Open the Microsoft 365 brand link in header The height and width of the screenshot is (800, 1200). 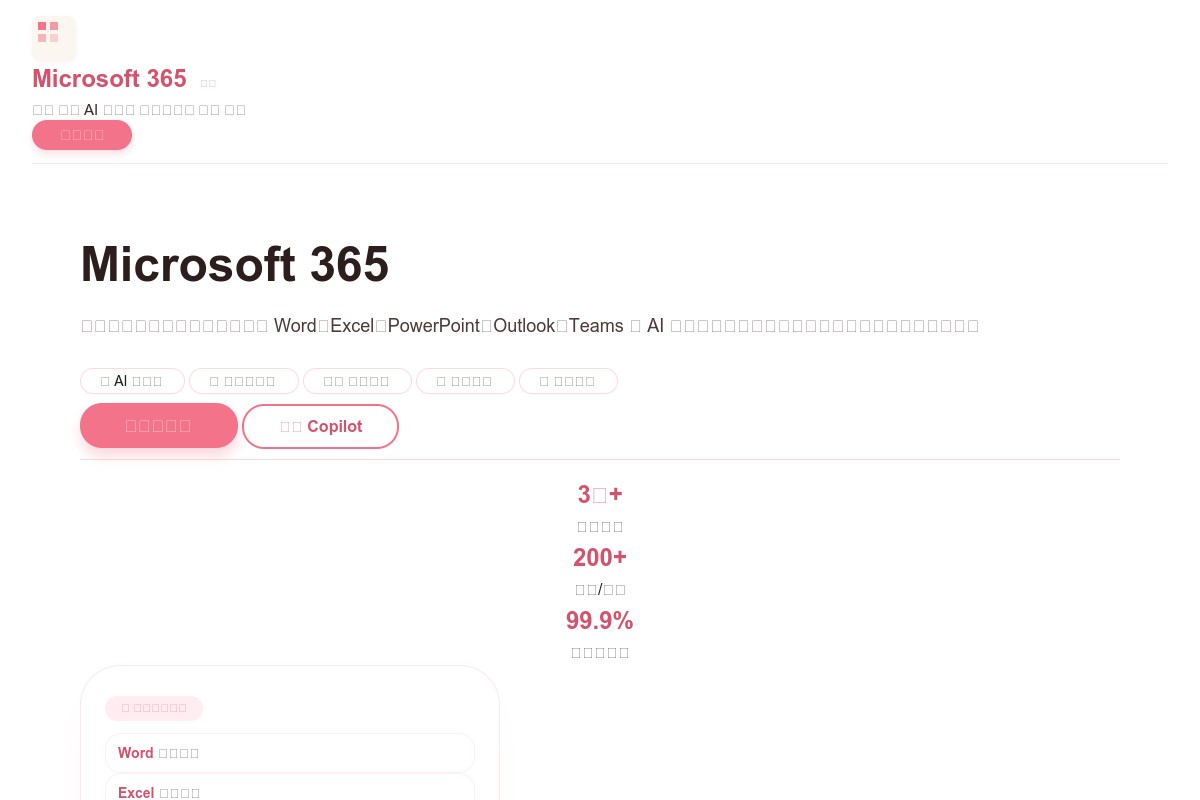(x=109, y=78)
